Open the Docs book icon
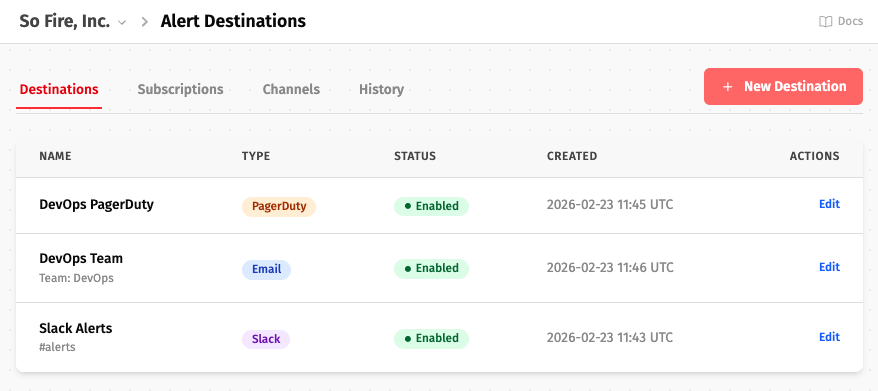 pyautogui.click(x=825, y=22)
